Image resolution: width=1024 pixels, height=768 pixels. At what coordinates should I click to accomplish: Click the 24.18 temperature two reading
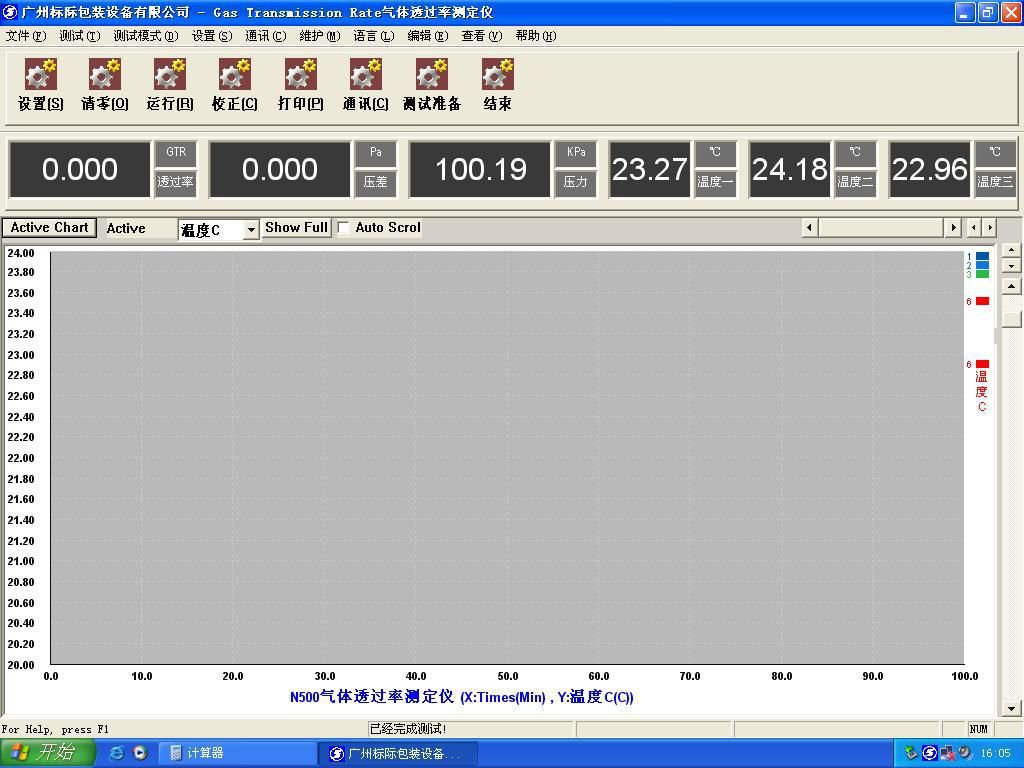(x=790, y=169)
